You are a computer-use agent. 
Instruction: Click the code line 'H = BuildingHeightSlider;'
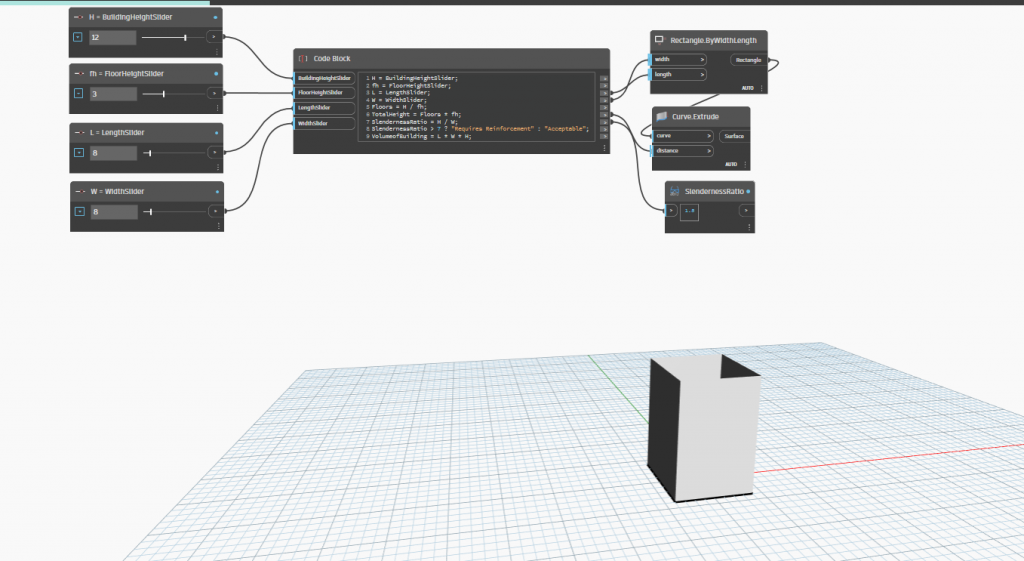click(x=415, y=78)
